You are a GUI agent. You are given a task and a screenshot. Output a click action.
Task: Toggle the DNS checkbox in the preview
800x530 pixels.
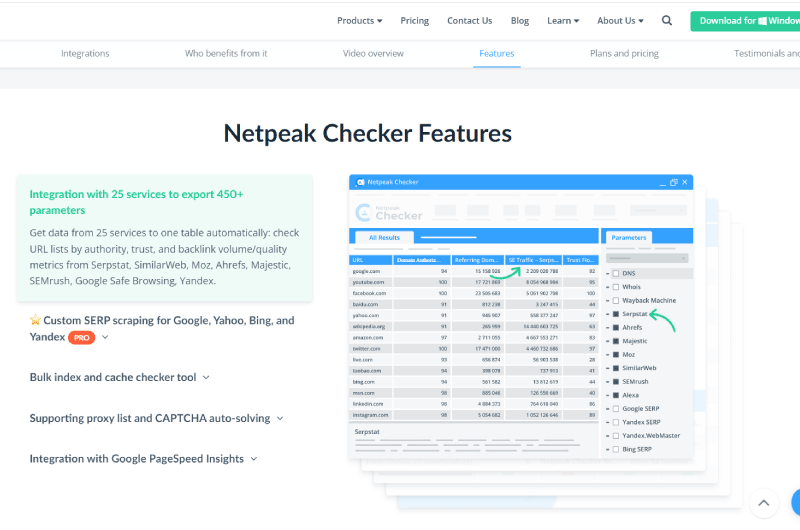(x=616, y=273)
